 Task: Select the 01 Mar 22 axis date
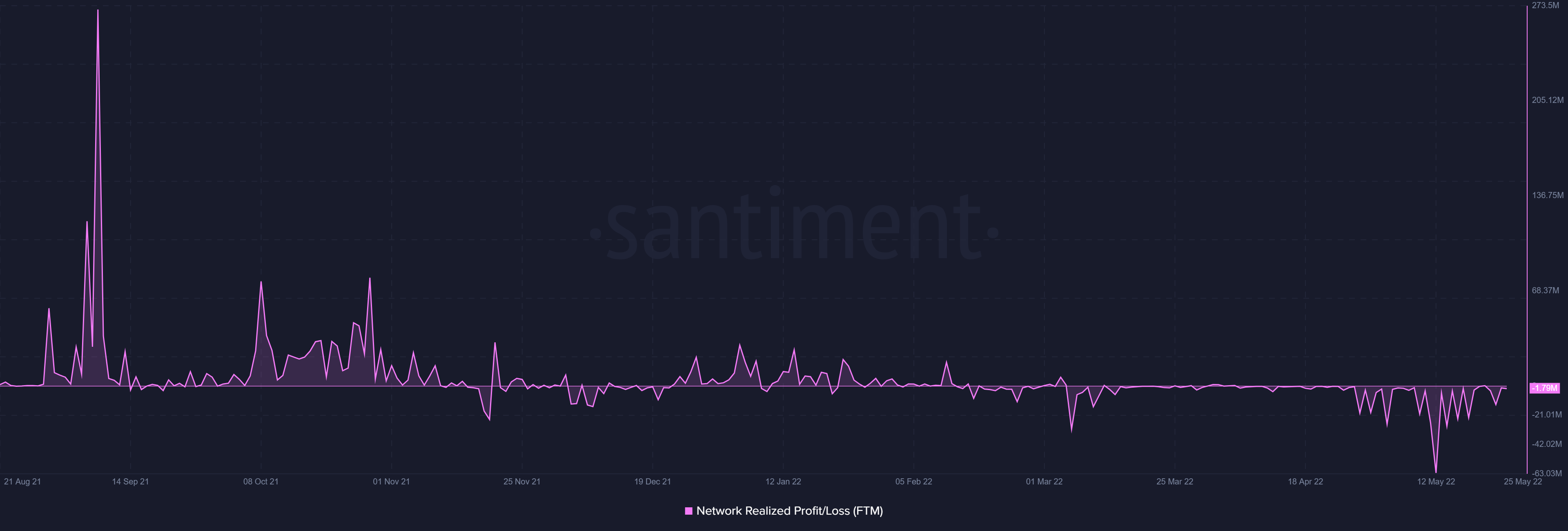pos(1044,482)
